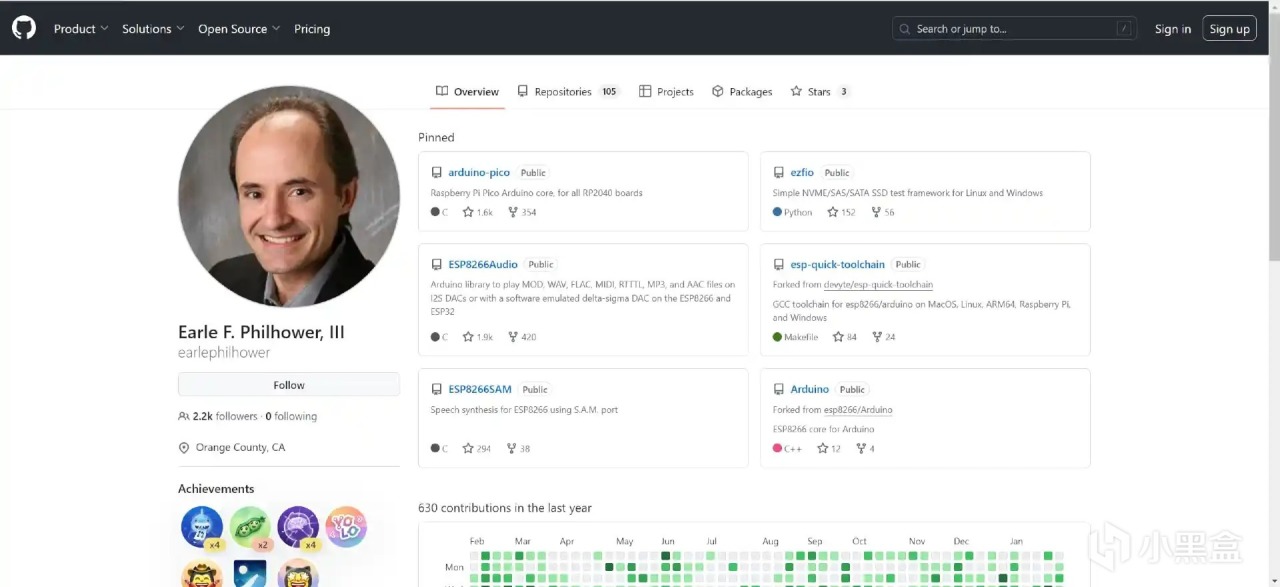
Task: Click the GitHub logo icon
Action: 24,28
